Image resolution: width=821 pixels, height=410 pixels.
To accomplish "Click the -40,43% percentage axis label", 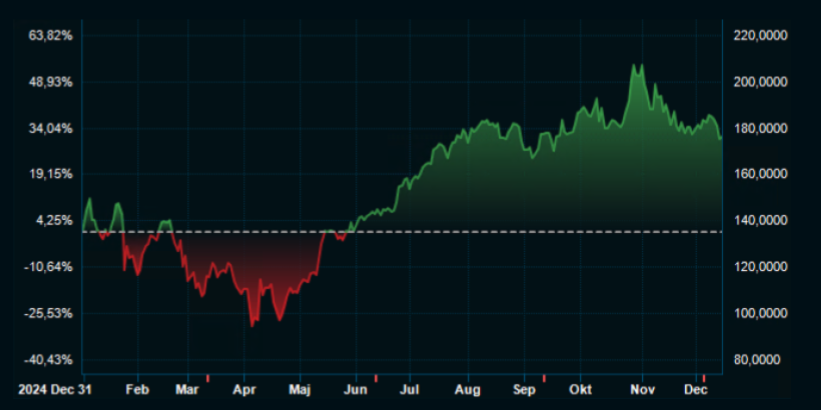I will tap(50, 360).
